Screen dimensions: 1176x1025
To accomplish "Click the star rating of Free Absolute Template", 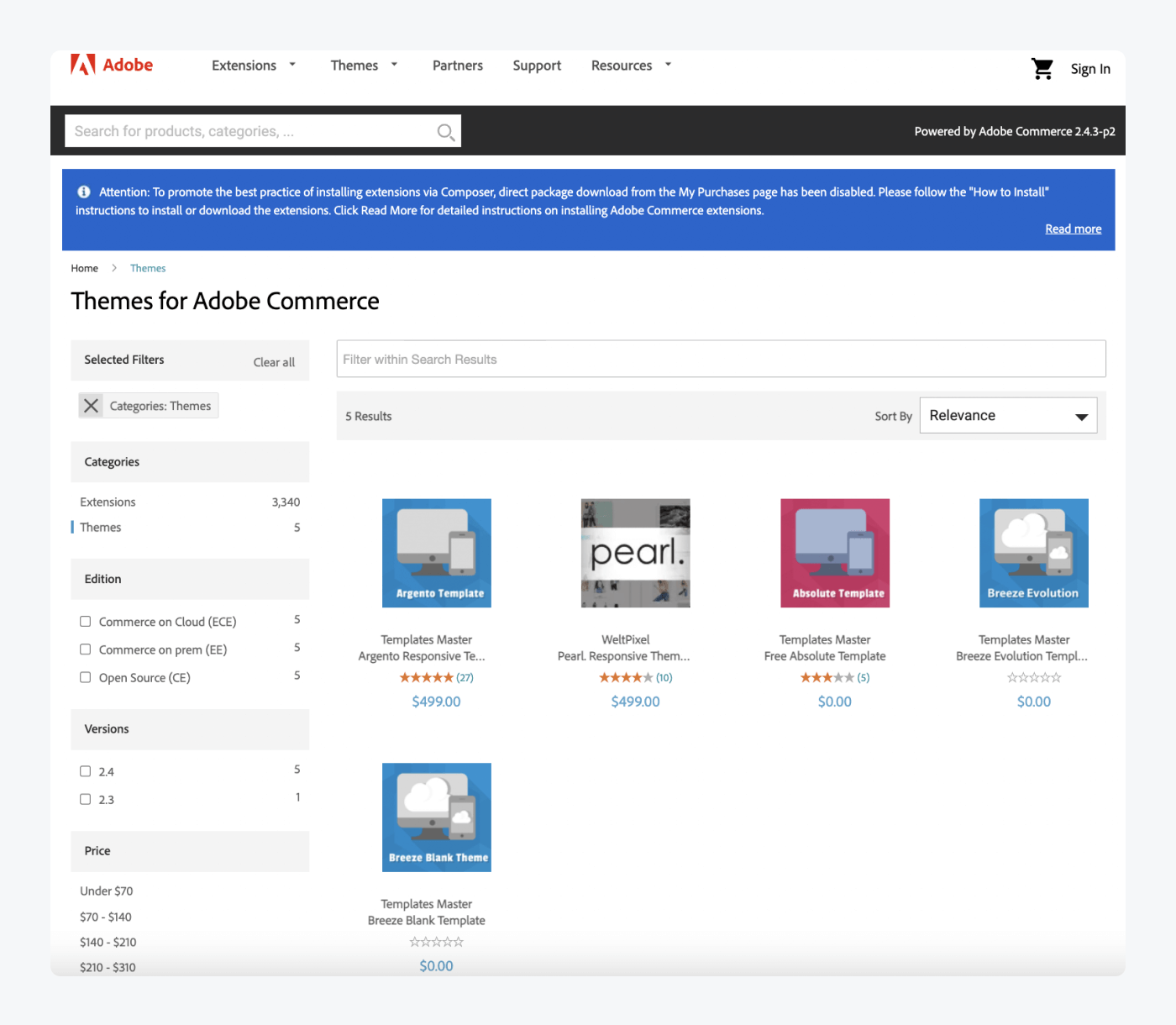I will tap(827, 677).
